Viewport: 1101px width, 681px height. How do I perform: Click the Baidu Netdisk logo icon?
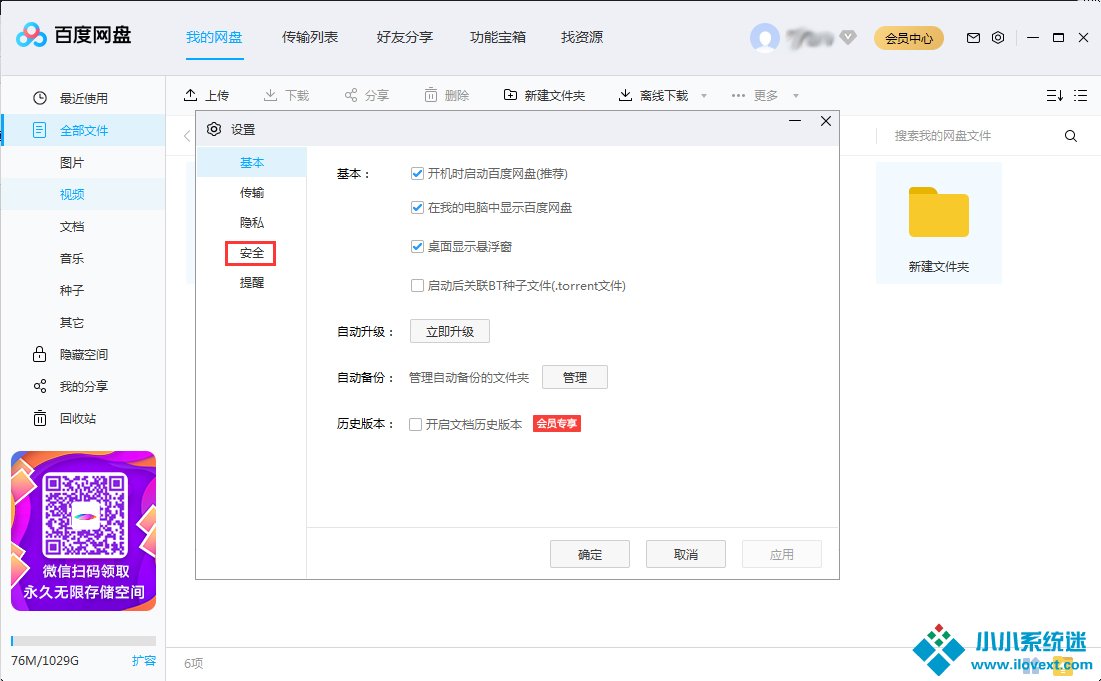[31, 35]
